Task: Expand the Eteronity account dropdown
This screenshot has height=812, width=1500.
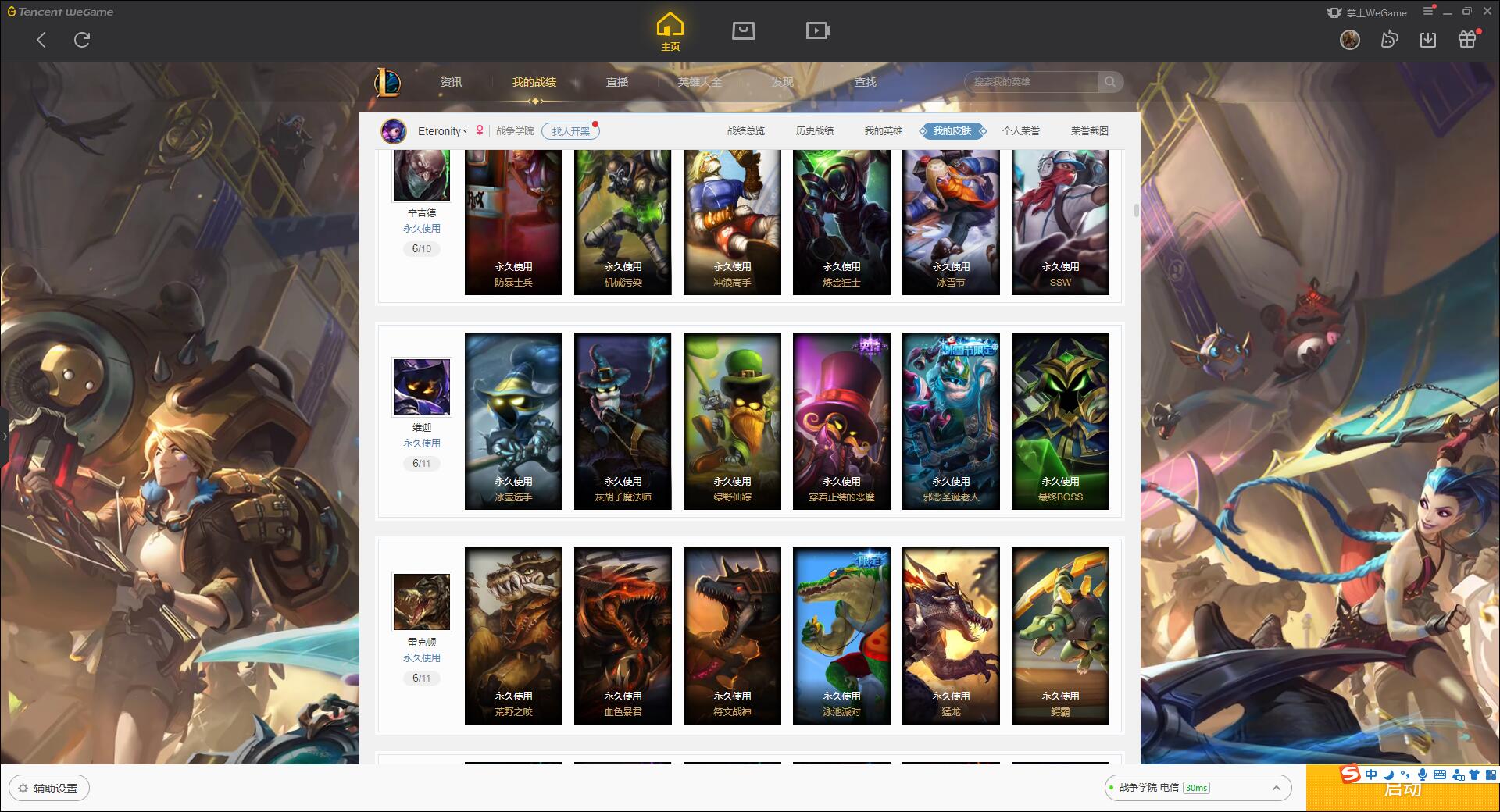Action: point(442,131)
